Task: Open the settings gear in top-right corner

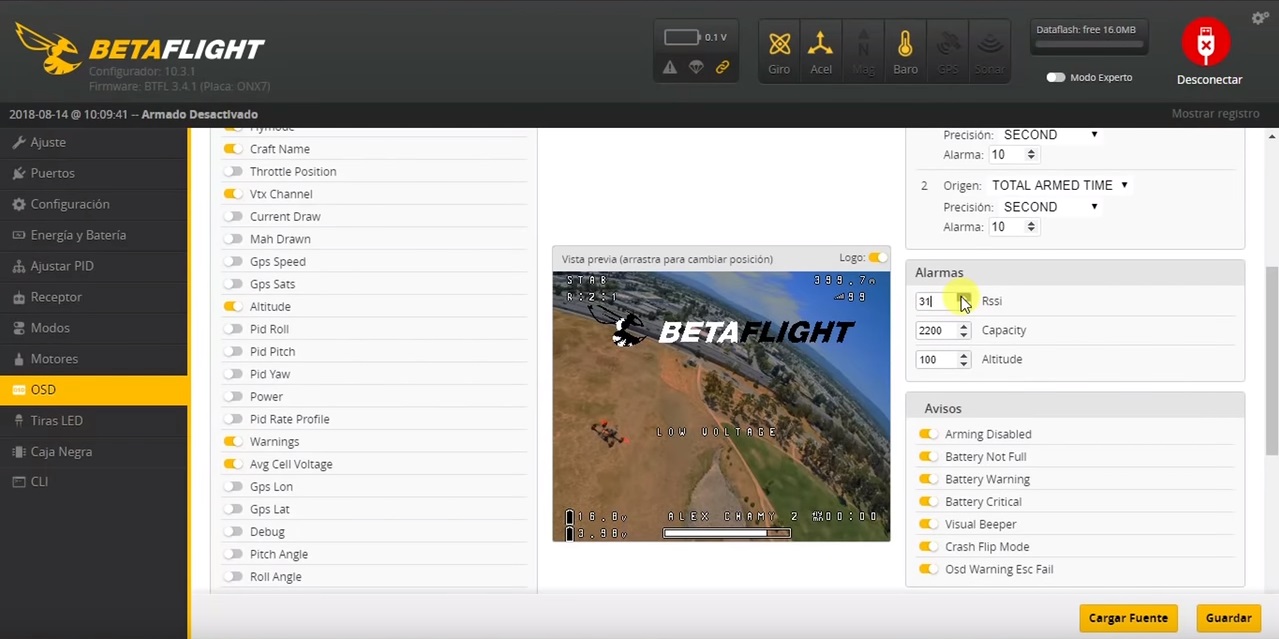Action: click(x=1259, y=17)
